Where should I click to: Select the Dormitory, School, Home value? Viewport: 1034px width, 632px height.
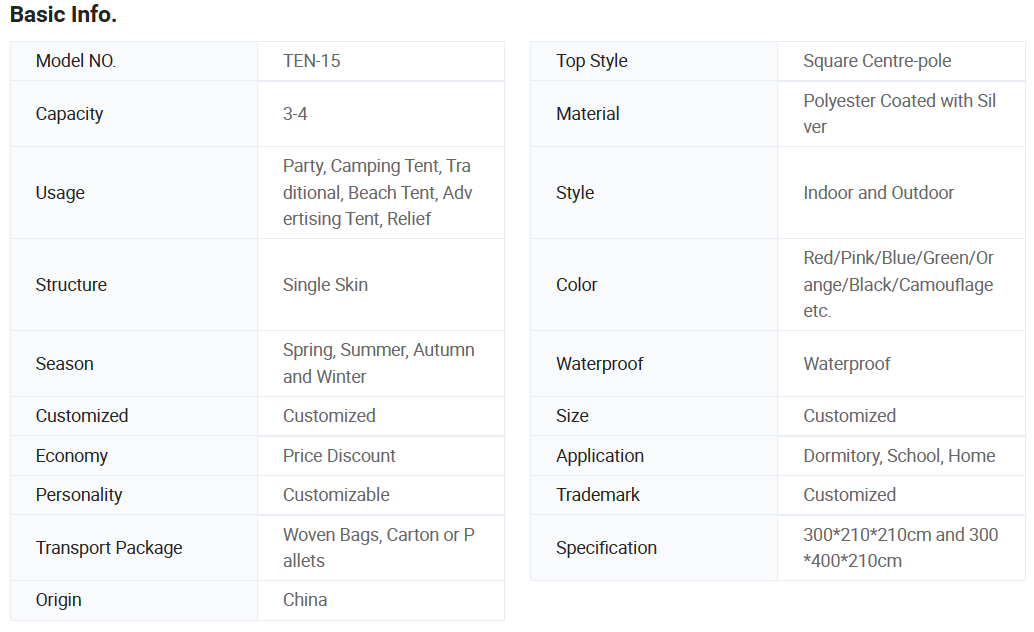899,456
